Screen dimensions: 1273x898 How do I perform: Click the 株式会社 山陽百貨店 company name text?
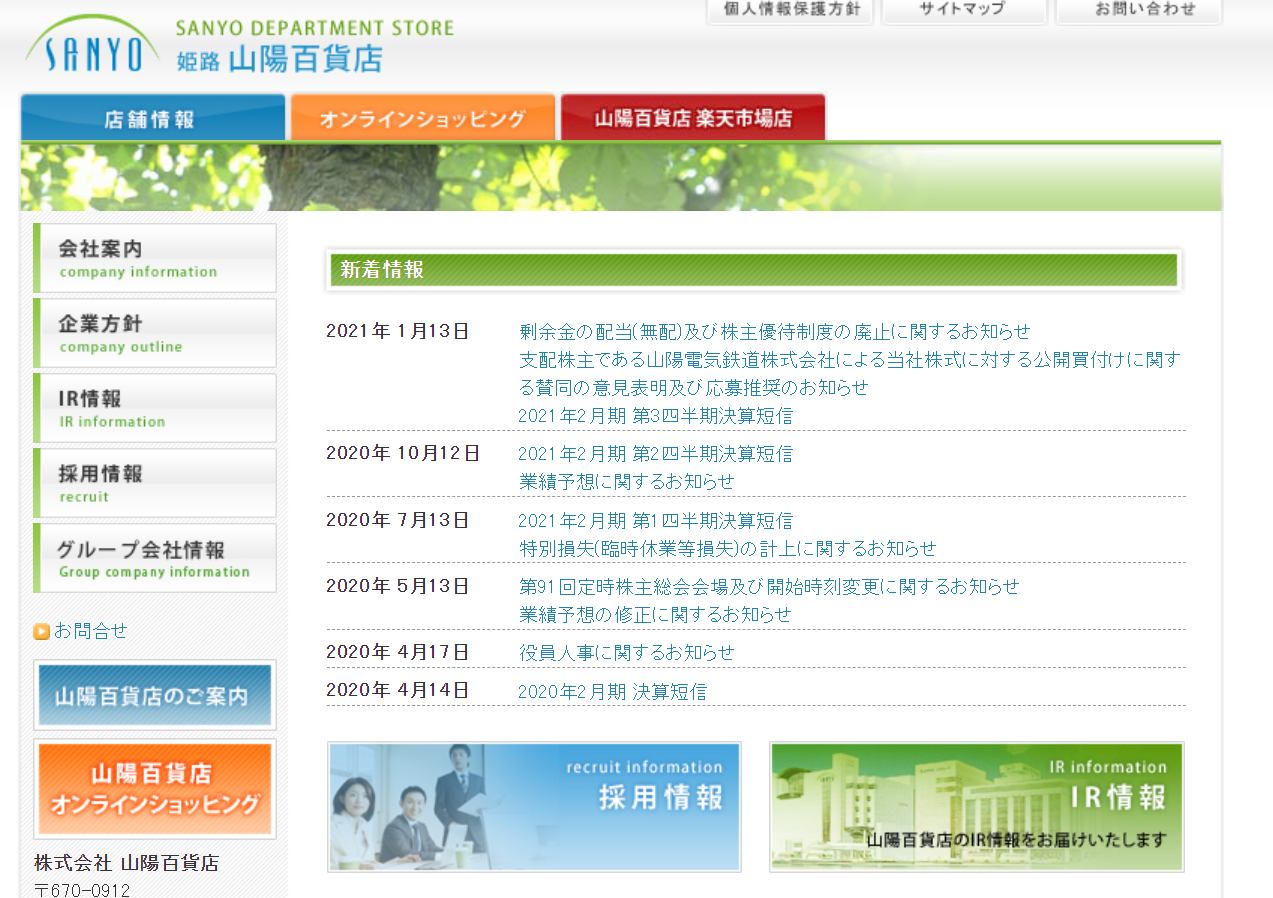tap(127, 863)
